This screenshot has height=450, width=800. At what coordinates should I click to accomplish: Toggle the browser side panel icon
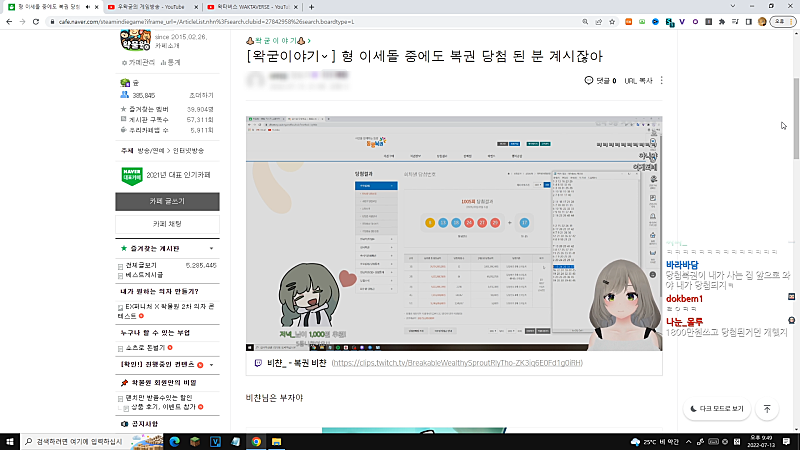(x=748, y=21)
